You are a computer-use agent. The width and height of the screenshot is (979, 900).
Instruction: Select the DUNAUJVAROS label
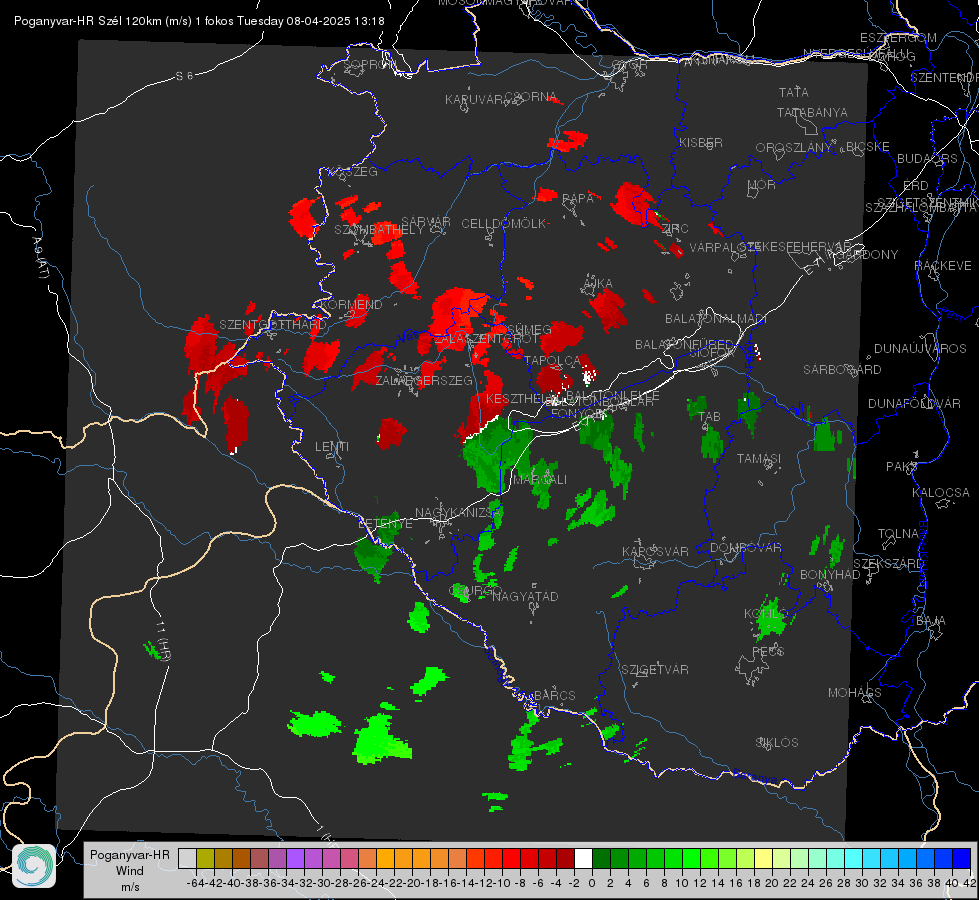pyautogui.click(x=920, y=349)
